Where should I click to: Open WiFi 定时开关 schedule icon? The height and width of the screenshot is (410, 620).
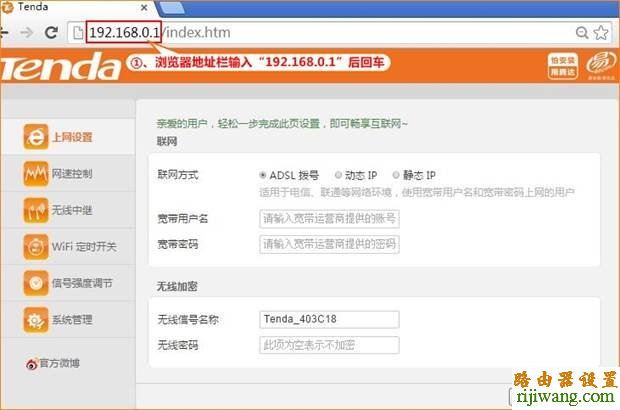coord(36,246)
